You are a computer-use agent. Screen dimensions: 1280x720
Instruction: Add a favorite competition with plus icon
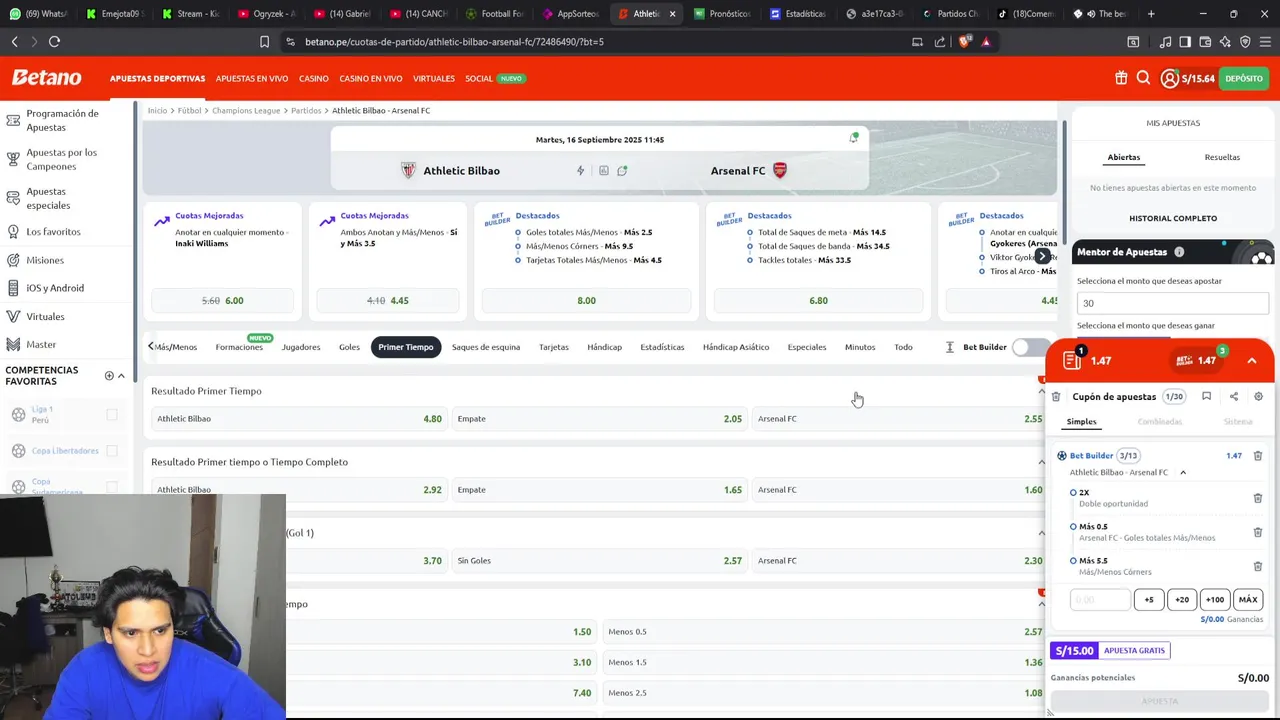tap(109, 376)
